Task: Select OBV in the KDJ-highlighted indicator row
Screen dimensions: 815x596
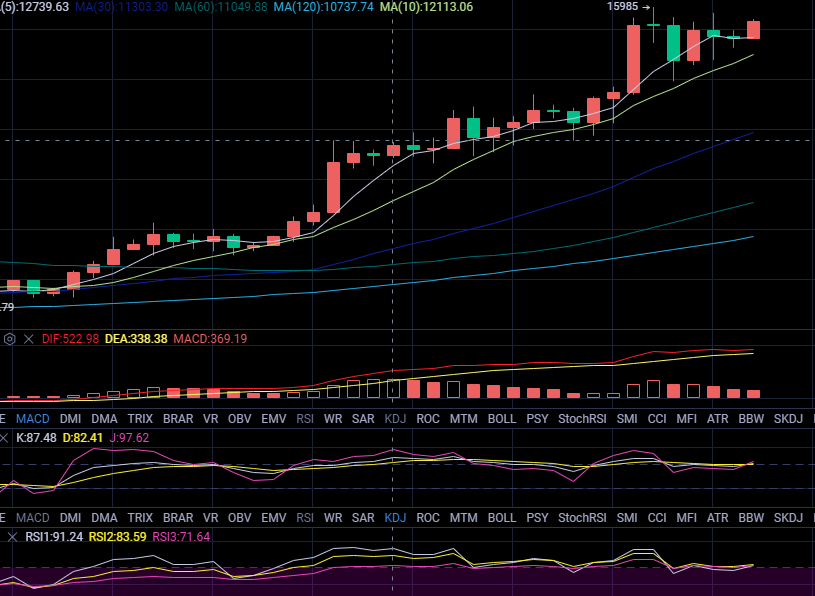Action: [x=240, y=518]
